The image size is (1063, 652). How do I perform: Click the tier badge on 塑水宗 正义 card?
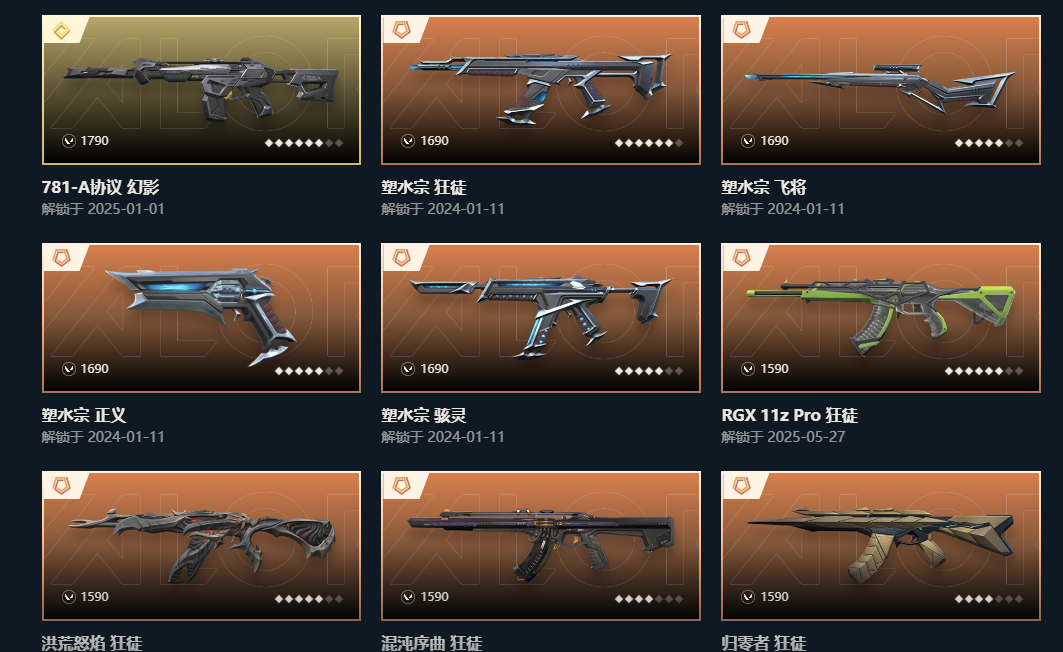pos(62,258)
